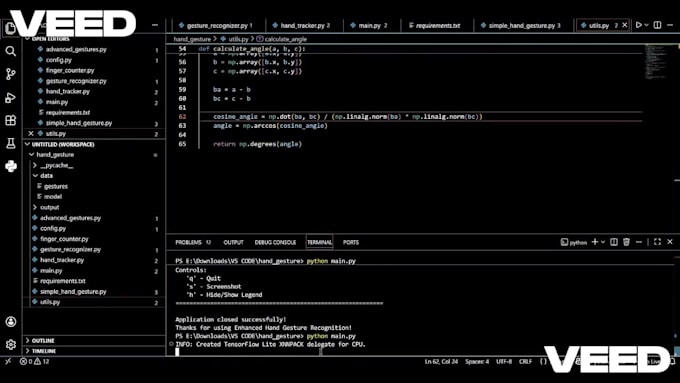Open the Run and Debug view
Viewport: 680px width, 383px height.
point(10,98)
